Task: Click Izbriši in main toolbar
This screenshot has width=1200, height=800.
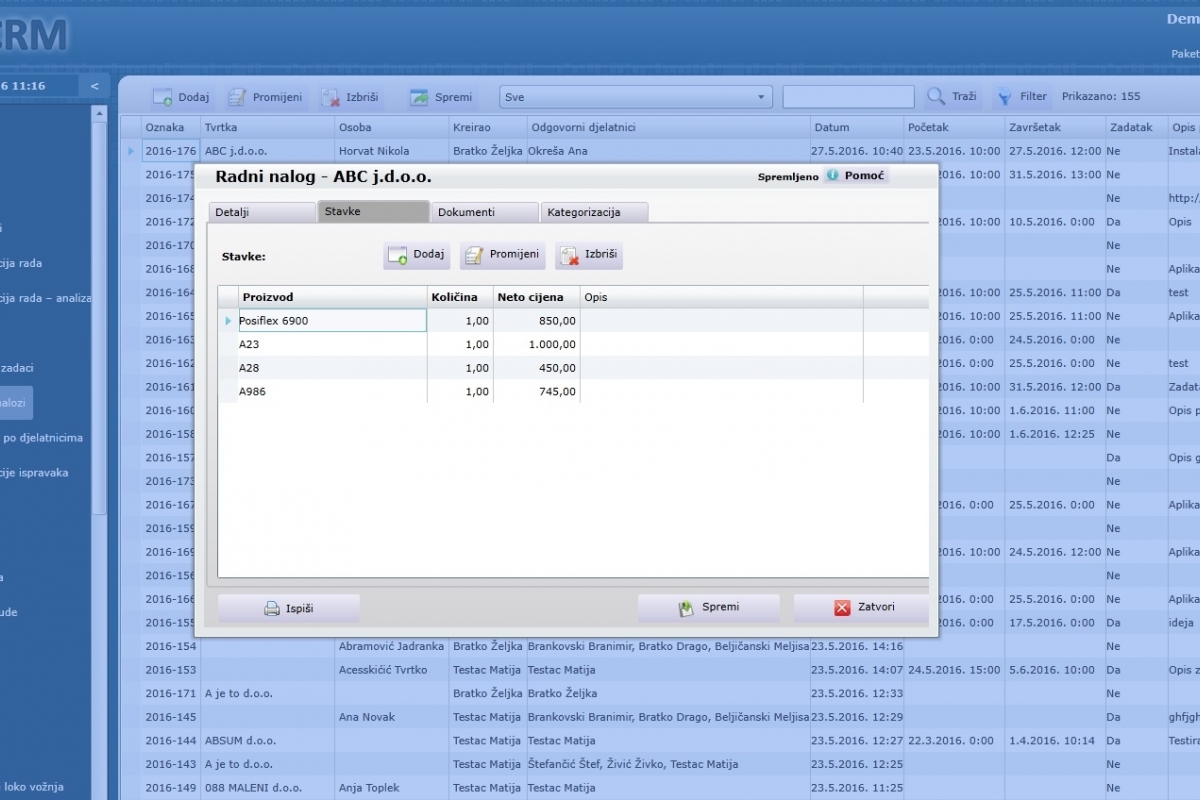Action: point(350,97)
